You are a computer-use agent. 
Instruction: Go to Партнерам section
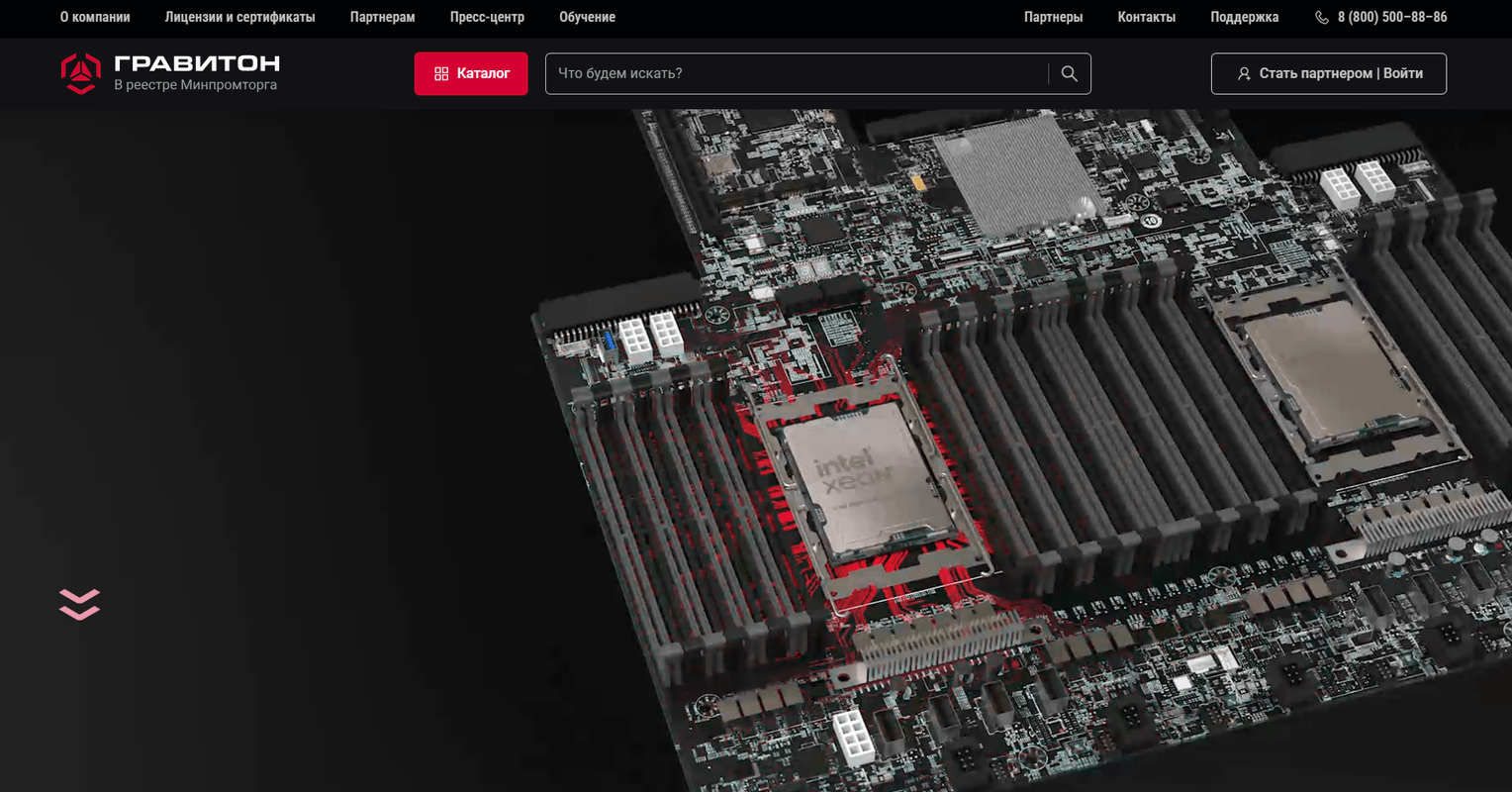point(383,17)
